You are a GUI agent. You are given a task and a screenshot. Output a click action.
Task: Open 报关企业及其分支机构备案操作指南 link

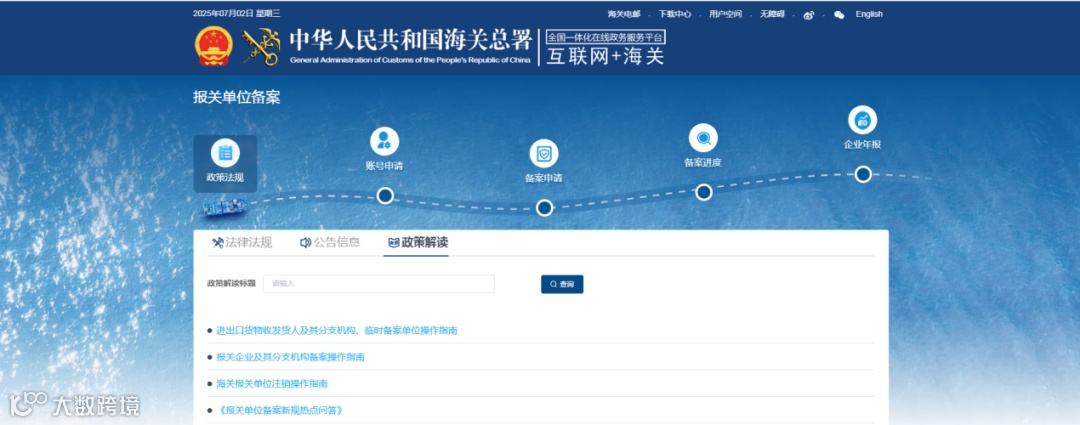point(291,357)
